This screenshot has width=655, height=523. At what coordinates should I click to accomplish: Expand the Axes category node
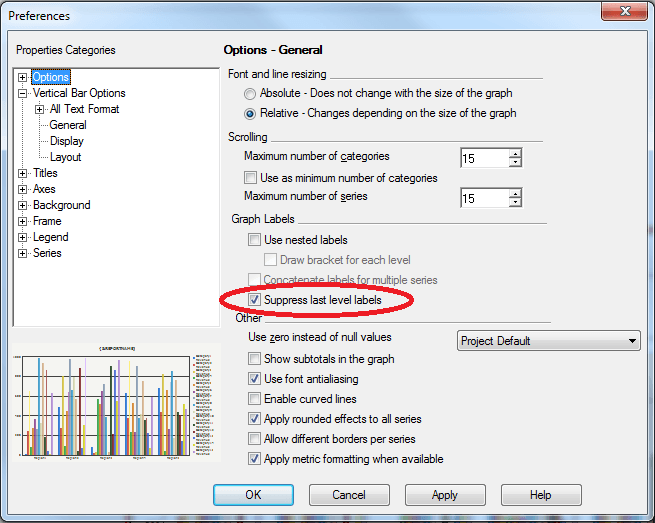pyautogui.click(x=23, y=189)
